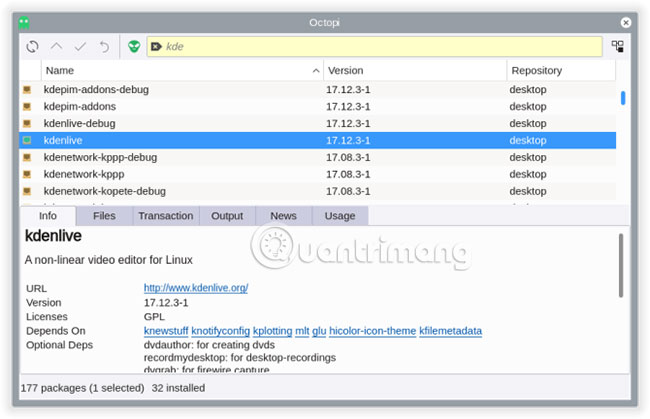
Task: Click the Info panel scrollbar handle
Action: tap(621, 265)
